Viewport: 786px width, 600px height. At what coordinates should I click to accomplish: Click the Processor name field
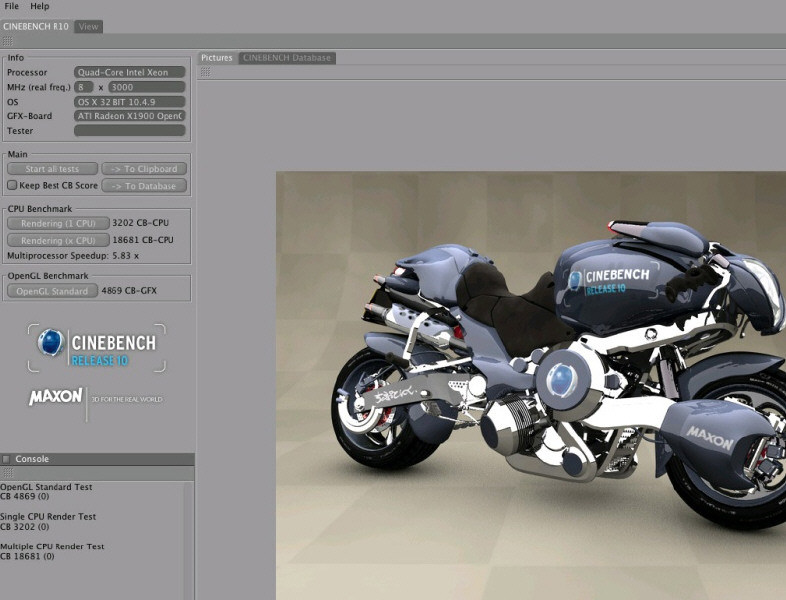(130, 72)
